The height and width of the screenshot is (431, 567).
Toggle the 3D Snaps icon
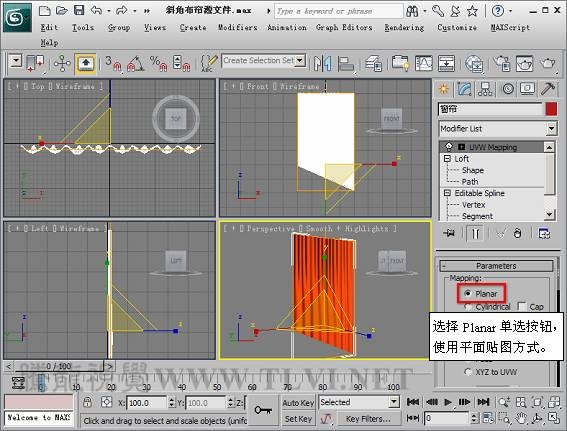point(112,64)
